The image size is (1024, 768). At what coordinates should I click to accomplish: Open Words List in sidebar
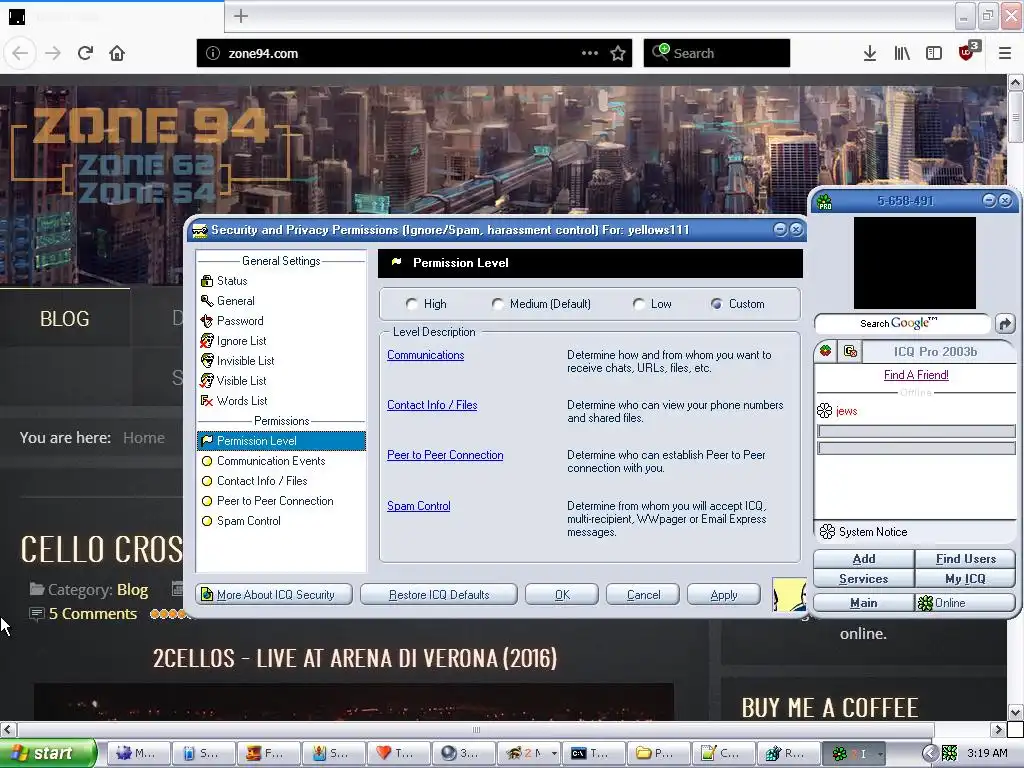point(242,401)
